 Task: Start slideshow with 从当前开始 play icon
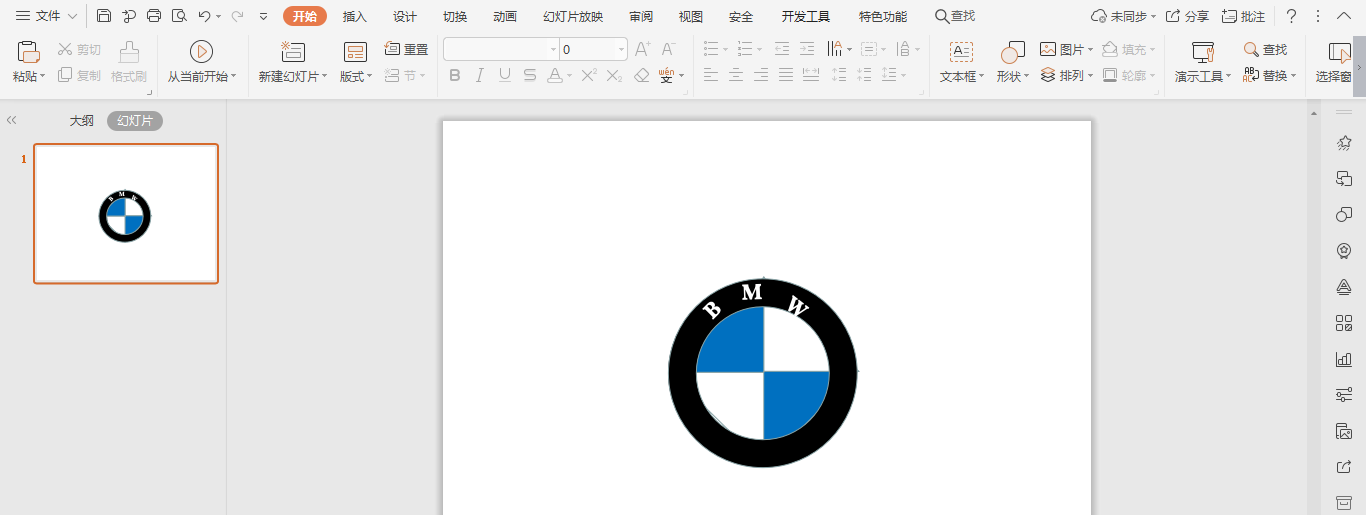[x=202, y=52]
